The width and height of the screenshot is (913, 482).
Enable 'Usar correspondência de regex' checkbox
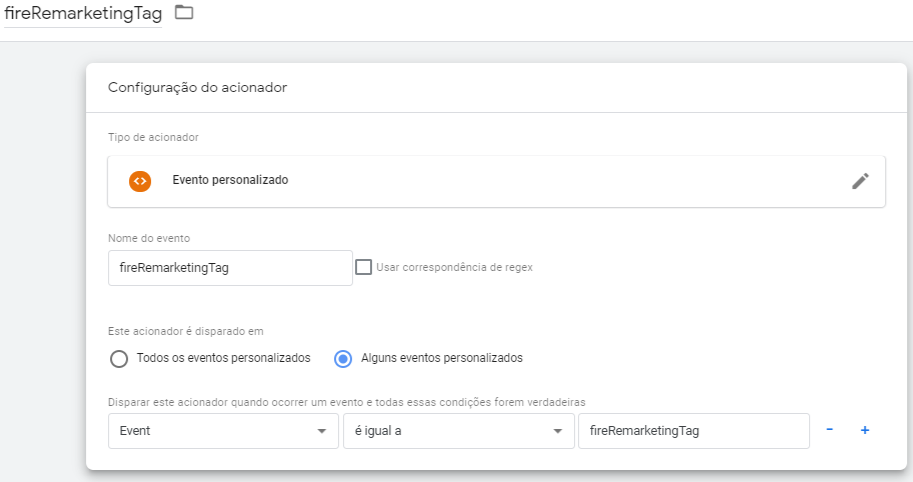[x=363, y=267]
